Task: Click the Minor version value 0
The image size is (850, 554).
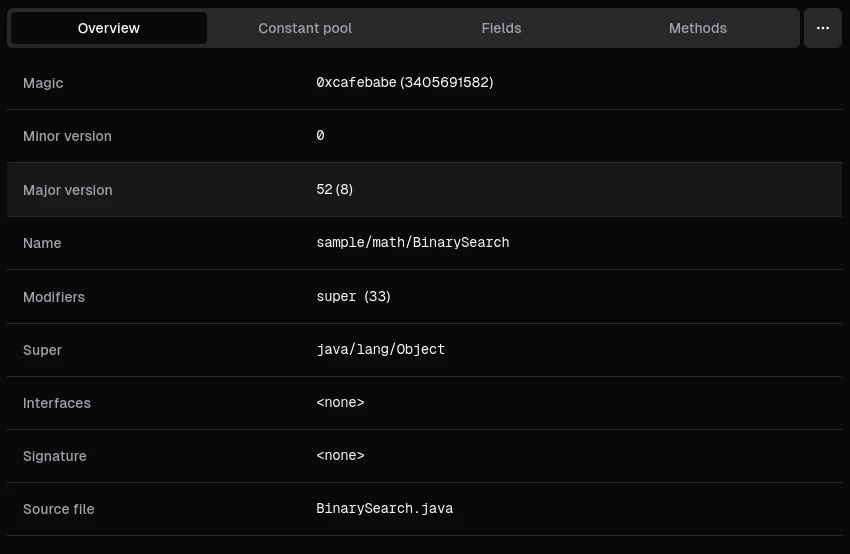Action: click(320, 136)
